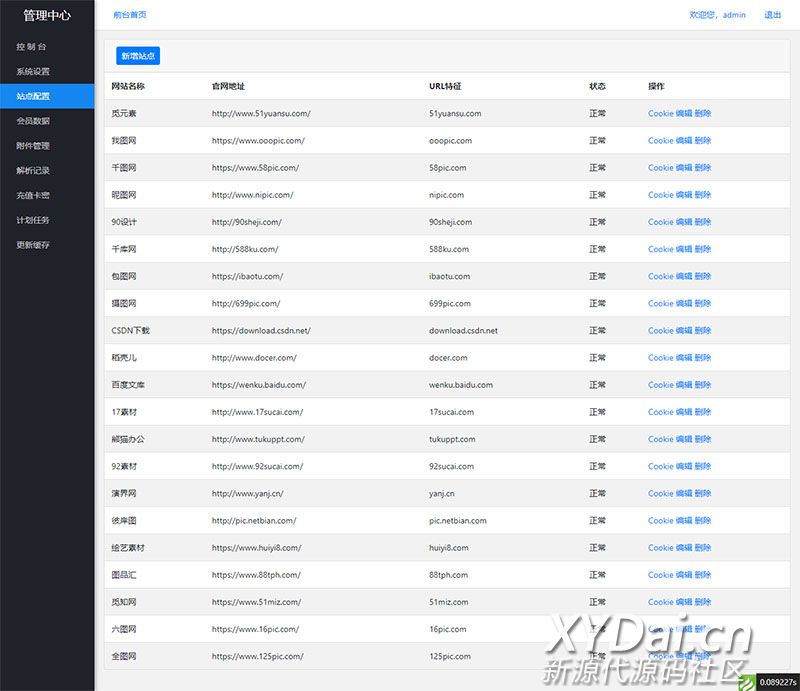Open 系统设置 in the sidebar
Image resolution: width=800 pixels, height=691 pixels.
pos(33,71)
